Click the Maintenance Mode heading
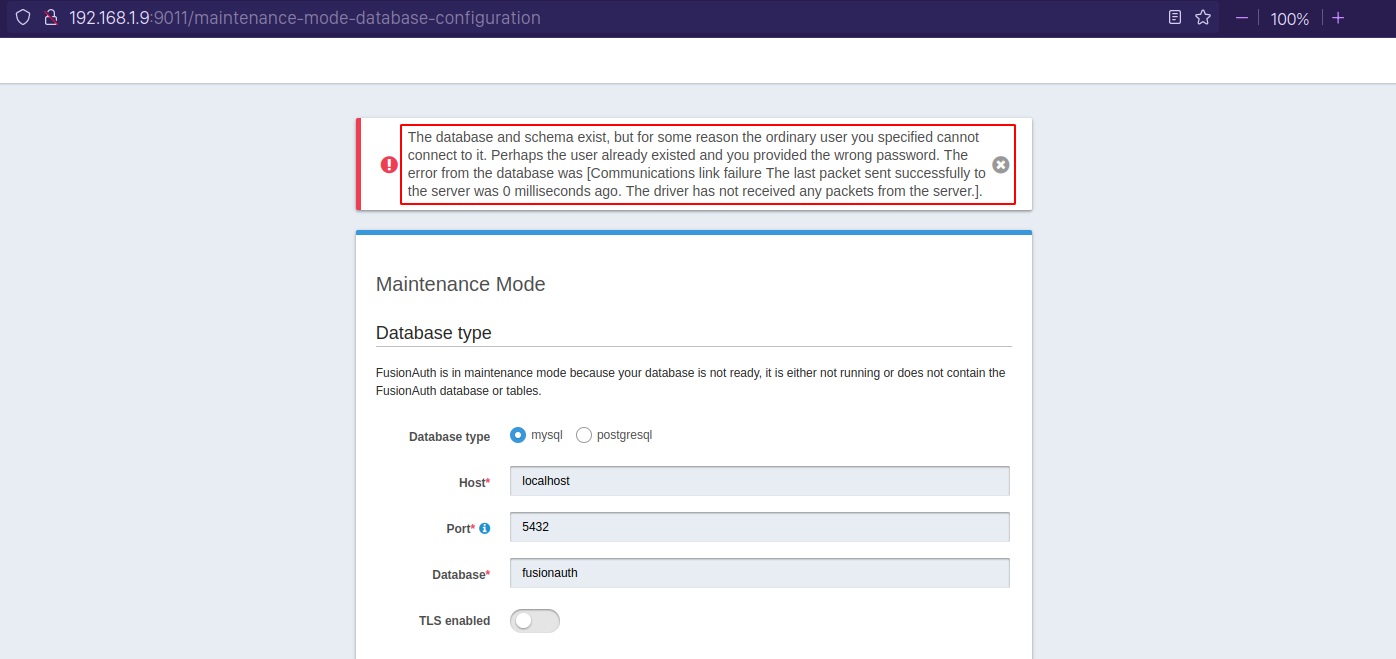 (460, 284)
